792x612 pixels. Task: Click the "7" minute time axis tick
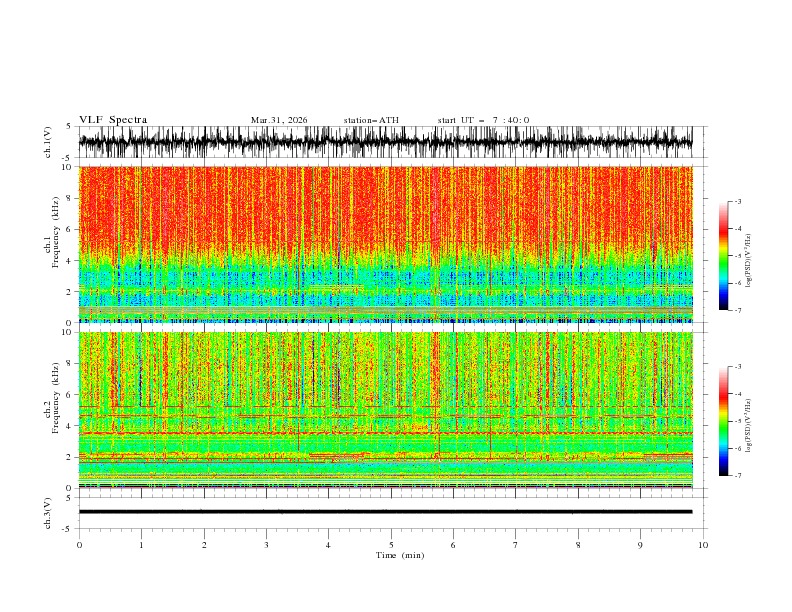(516, 545)
